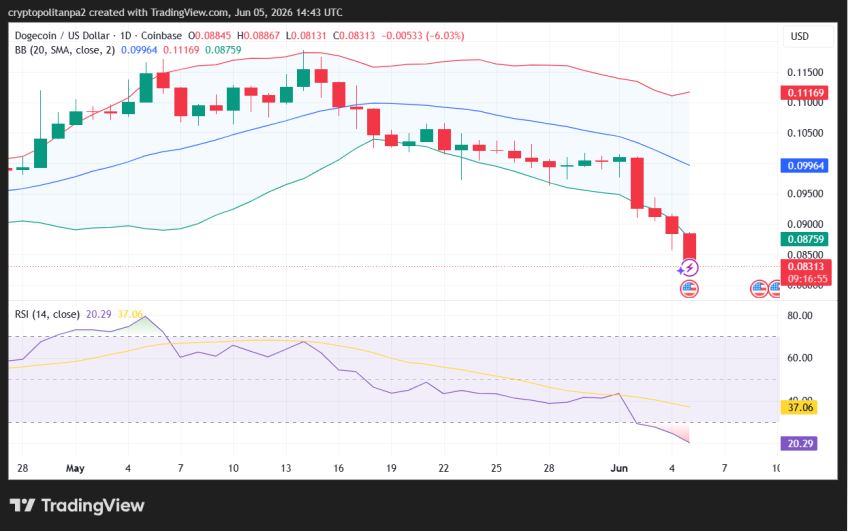This screenshot has height=531, width=848.
Task: Click the BB upper value 0.11169 in legend
Action: point(181,50)
